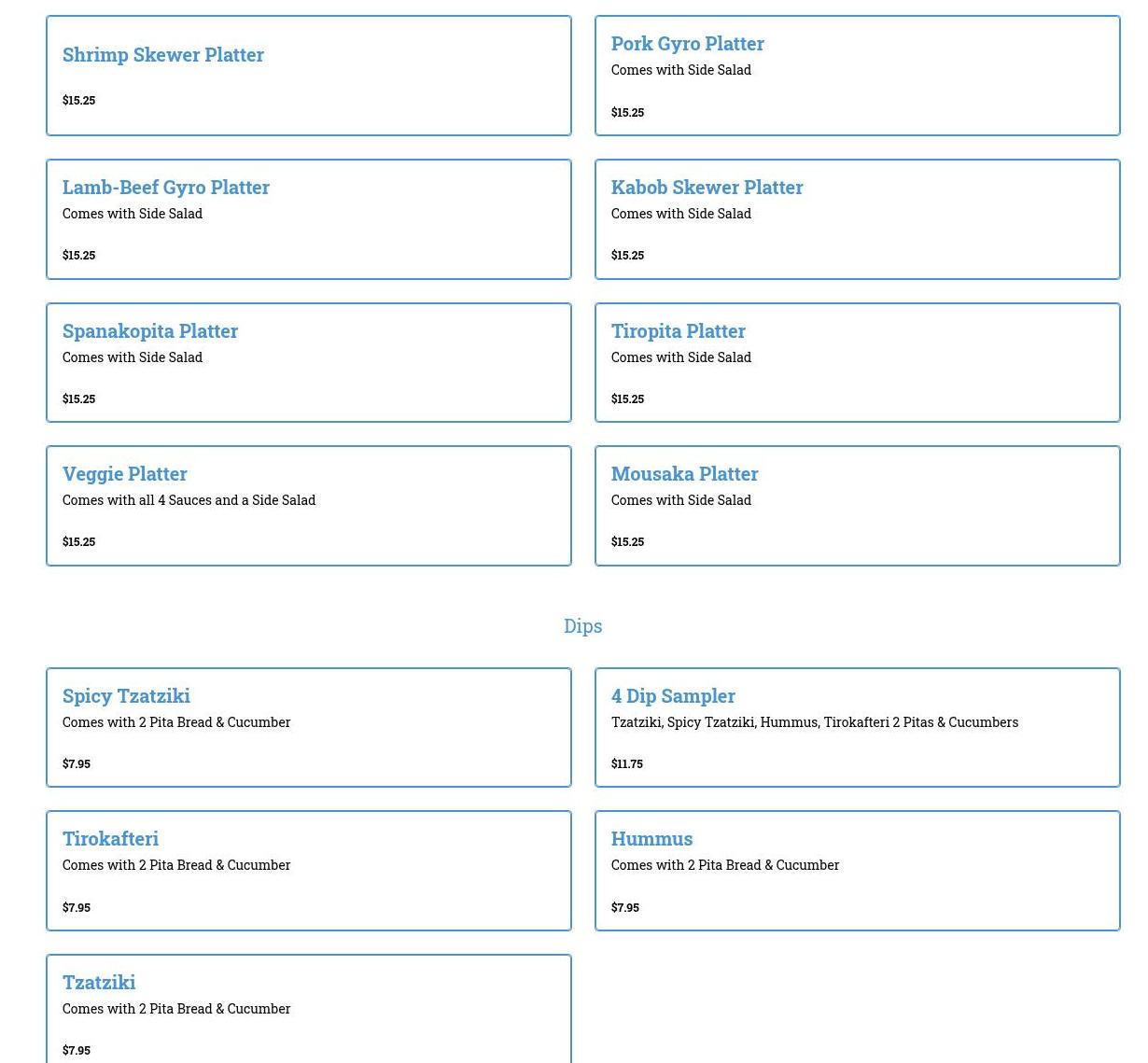Click the Kabob Skewer Platter price
The image size is (1148, 1063).
point(628,255)
